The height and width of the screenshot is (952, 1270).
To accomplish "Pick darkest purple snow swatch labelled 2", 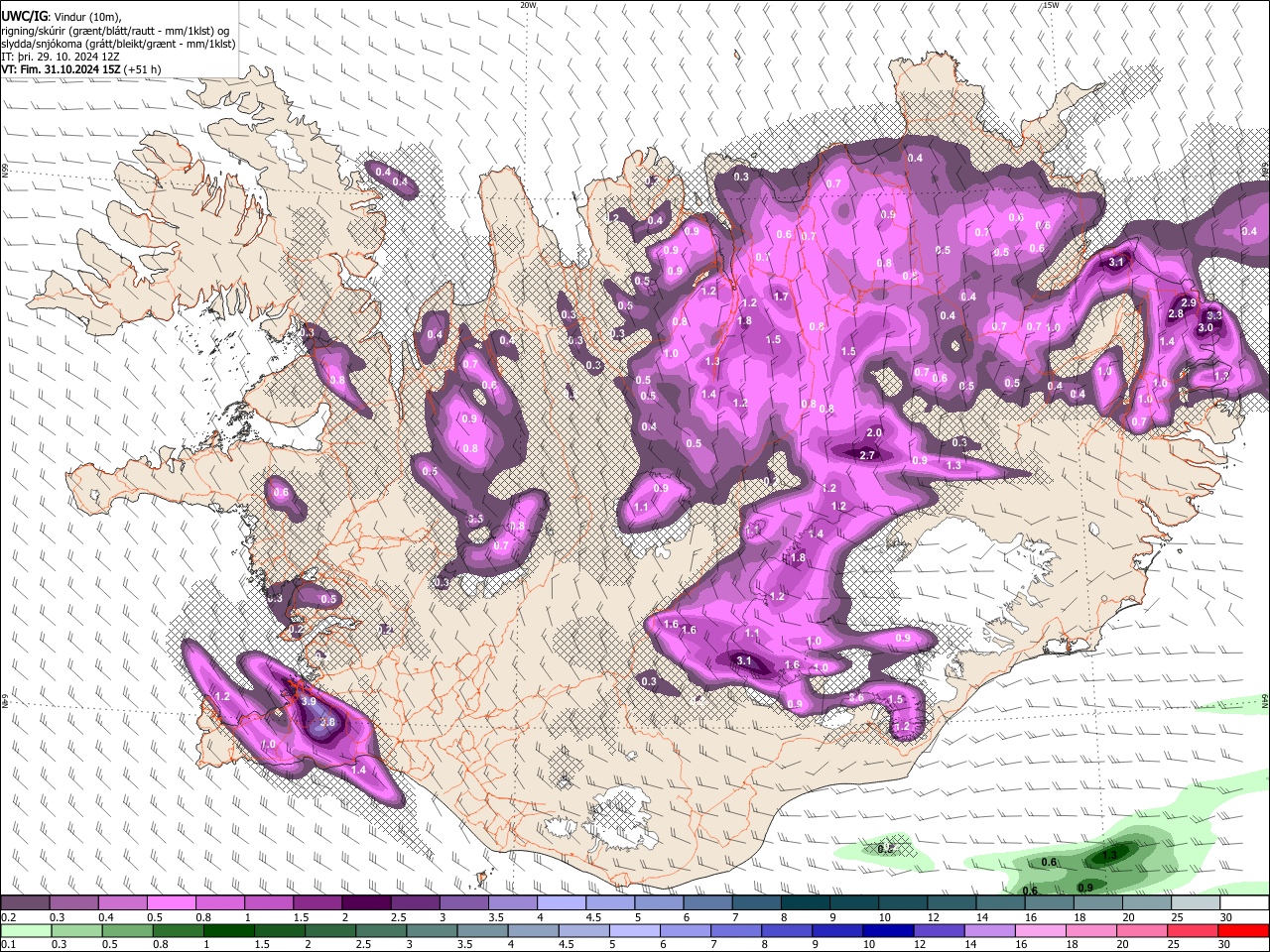I will click(365, 903).
